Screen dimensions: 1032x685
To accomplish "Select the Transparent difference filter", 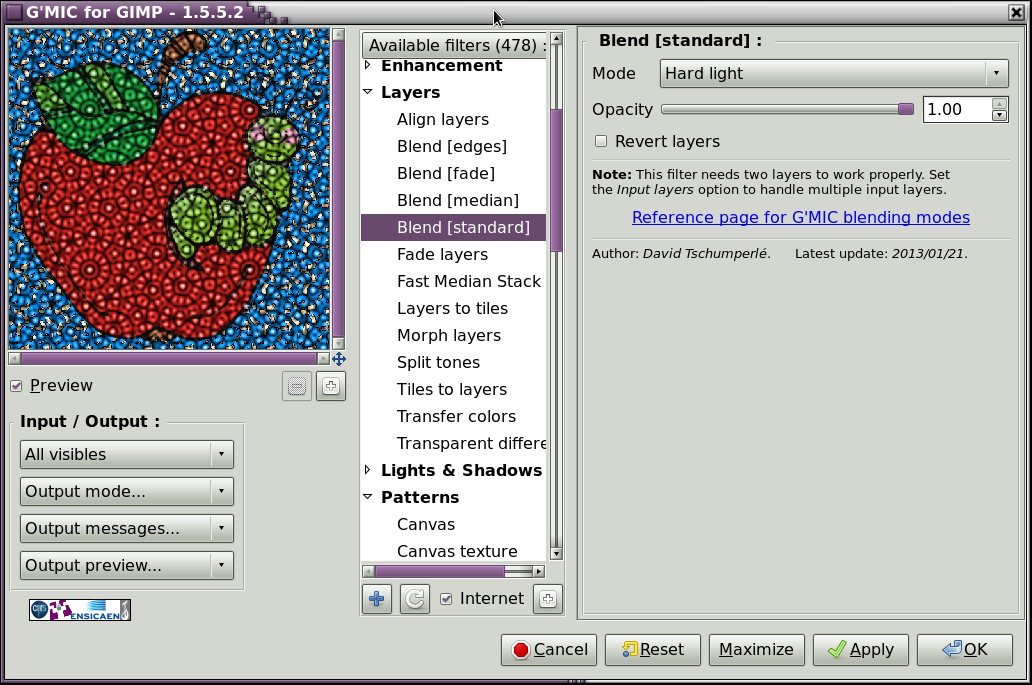I will 453,443.
